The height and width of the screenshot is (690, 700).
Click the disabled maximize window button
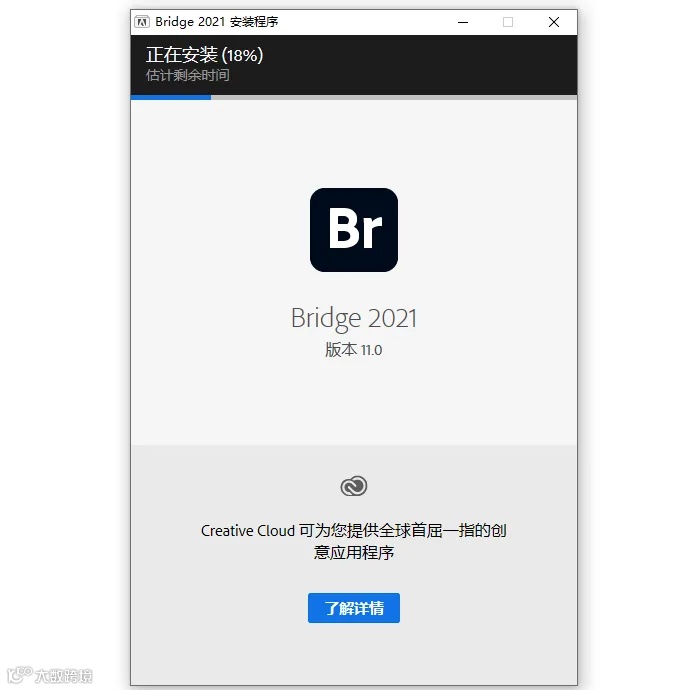508,22
